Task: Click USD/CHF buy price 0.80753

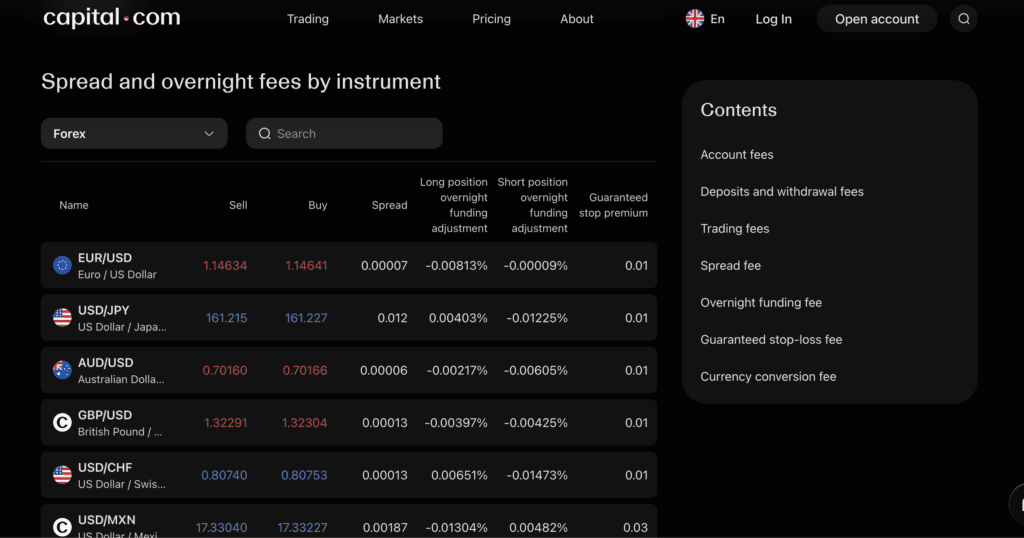Action: pyautogui.click(x=304, y=475)
